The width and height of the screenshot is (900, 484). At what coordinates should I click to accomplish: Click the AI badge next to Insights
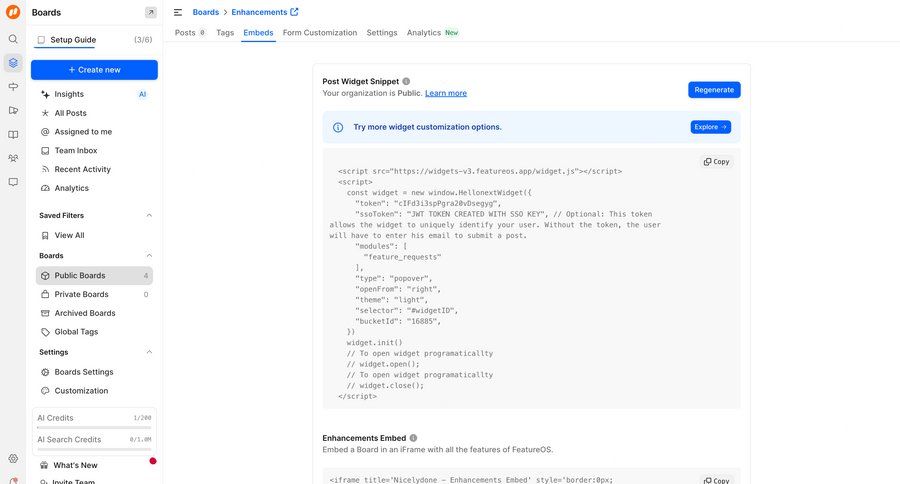click(x=142, y=94)
